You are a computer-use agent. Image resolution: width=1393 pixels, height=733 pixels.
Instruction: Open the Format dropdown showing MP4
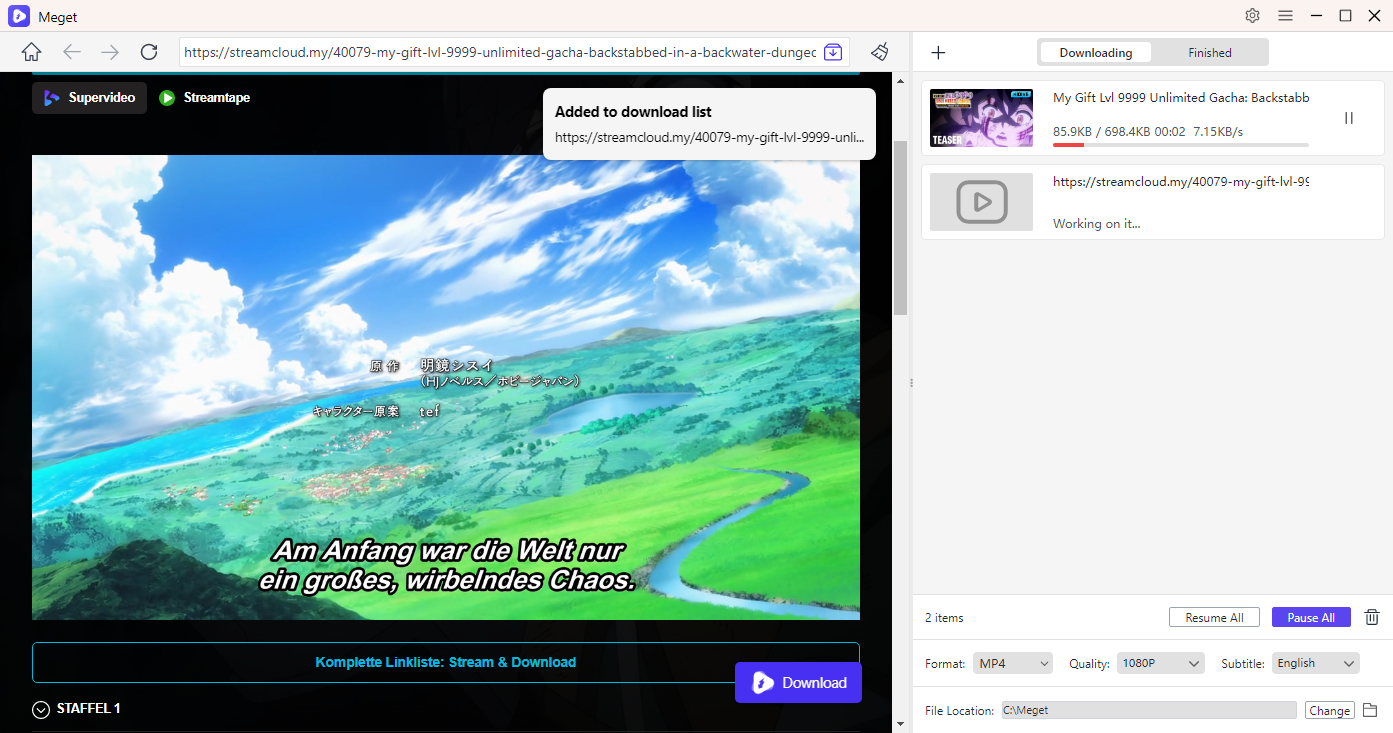tap(1012, 663)
